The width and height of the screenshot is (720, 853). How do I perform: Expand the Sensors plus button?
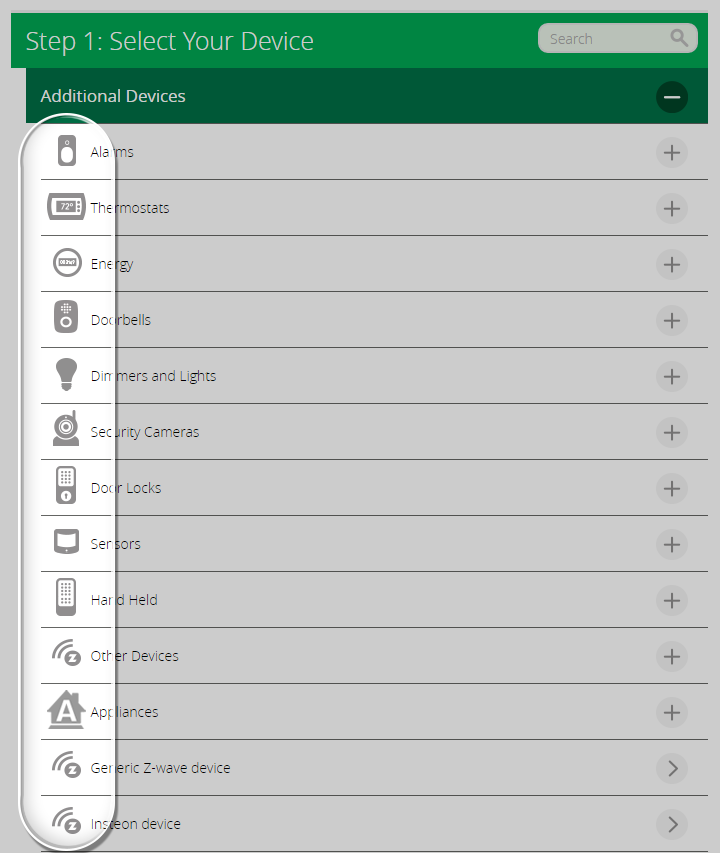click(672, 545)
